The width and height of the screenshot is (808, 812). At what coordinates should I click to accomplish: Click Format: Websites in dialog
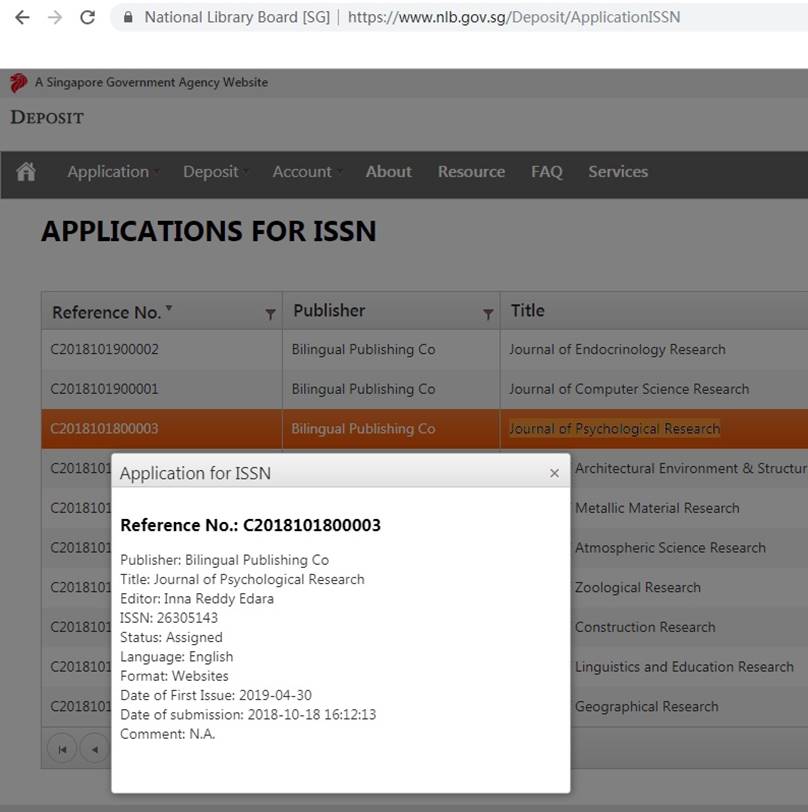coord(174,676)
